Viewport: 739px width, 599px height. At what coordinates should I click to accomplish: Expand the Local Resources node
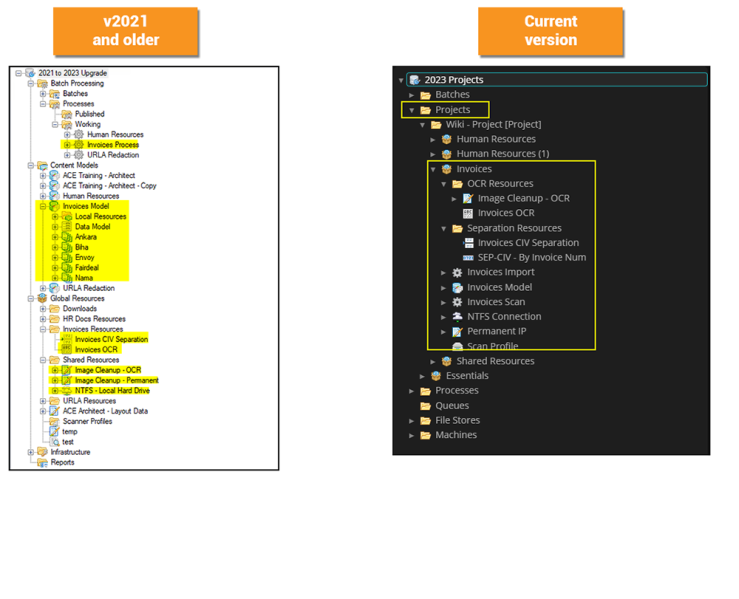(55, 217)
